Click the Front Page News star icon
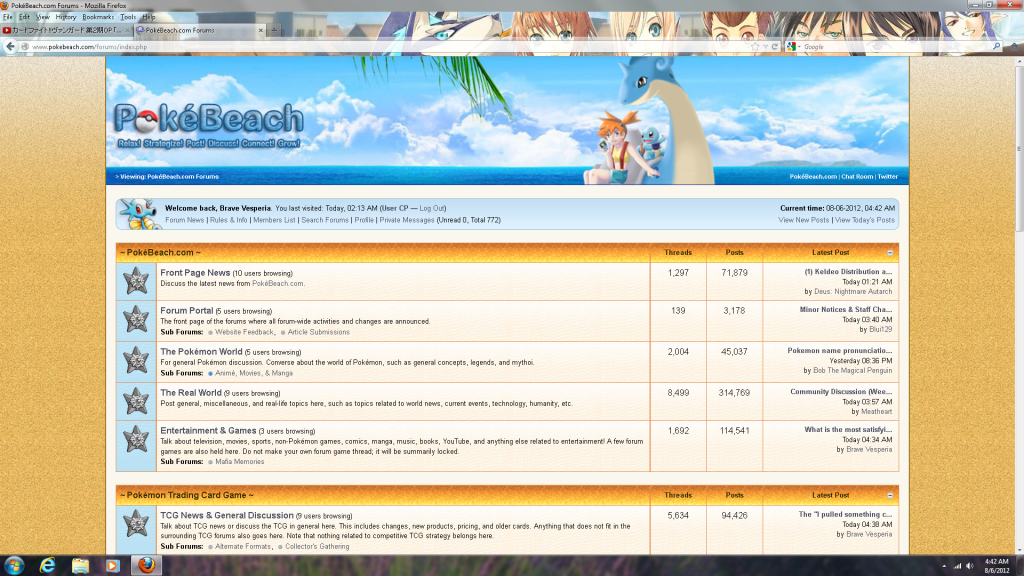The height and width of the screenshot is (576, 1024). coord(136,281)
